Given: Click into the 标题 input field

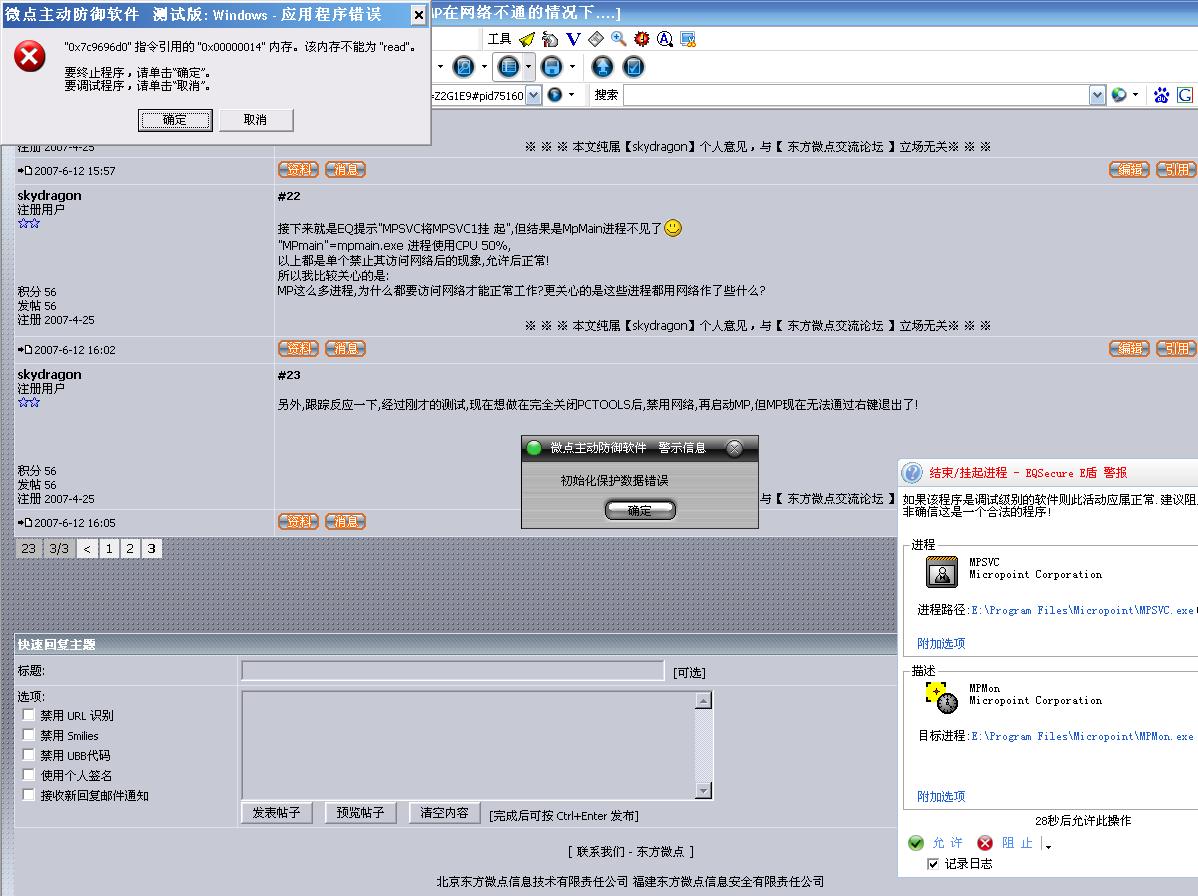Looking at the screenshot, I should point(453,671).
